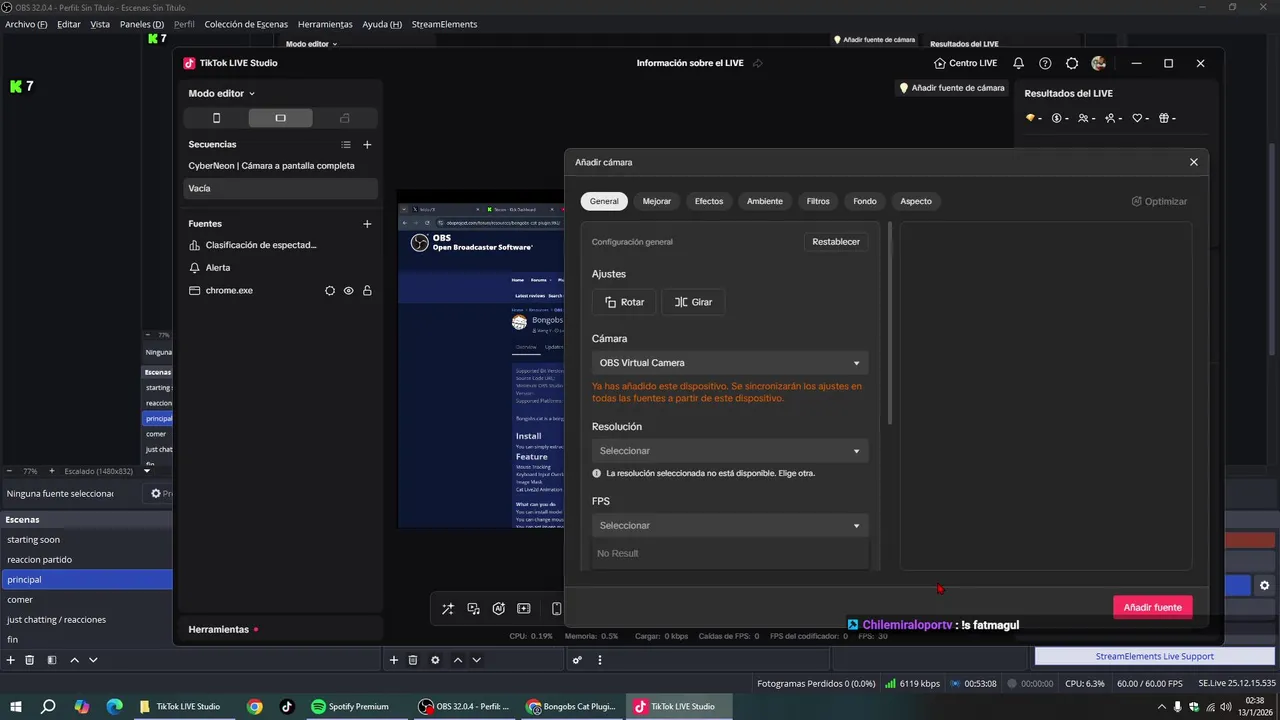
Task: Switch to the Ambiente tab
Action: [765, 201]
